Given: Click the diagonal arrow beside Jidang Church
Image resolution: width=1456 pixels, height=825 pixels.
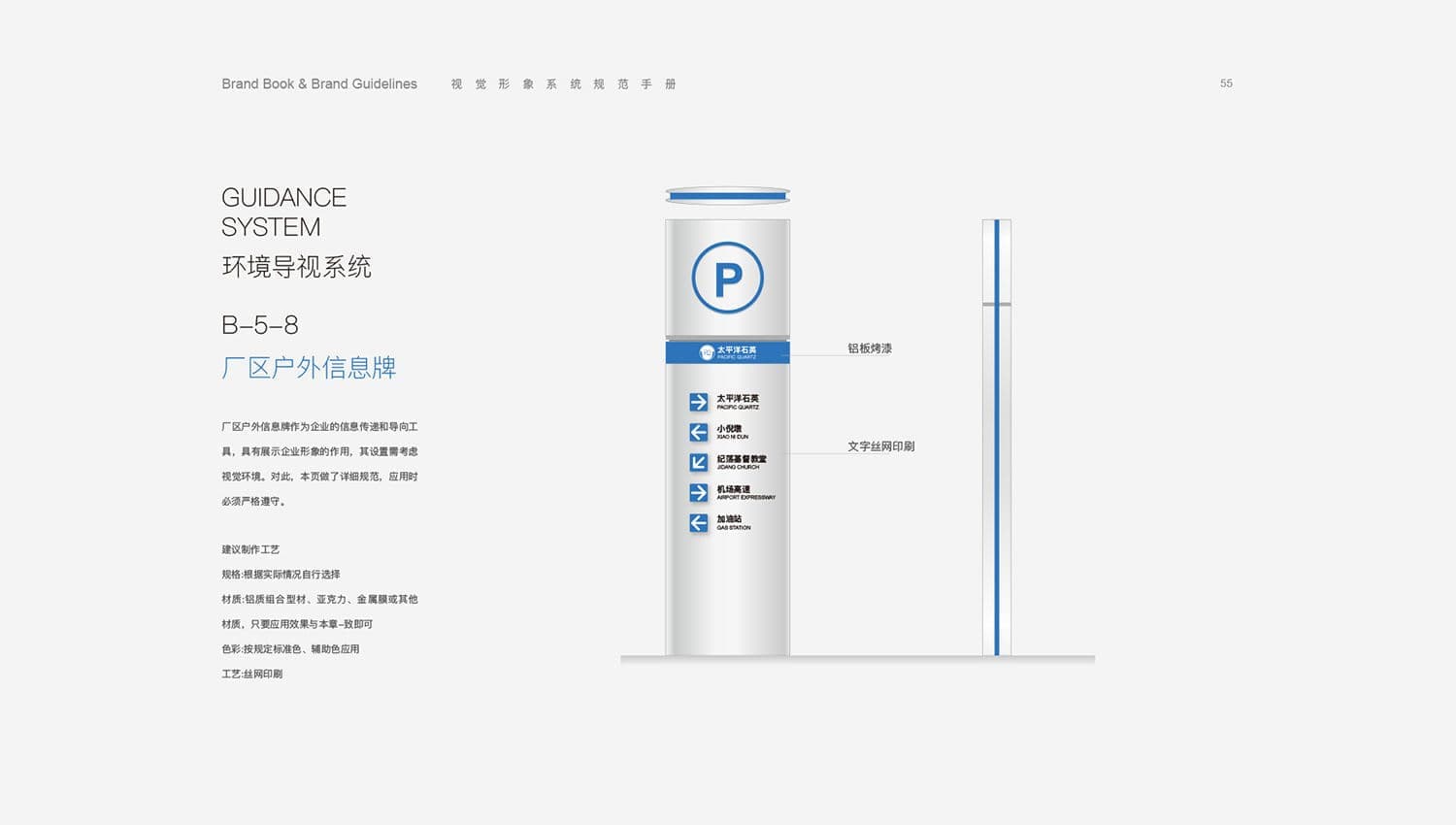Looking at the screenshot, I should point(699,462).
